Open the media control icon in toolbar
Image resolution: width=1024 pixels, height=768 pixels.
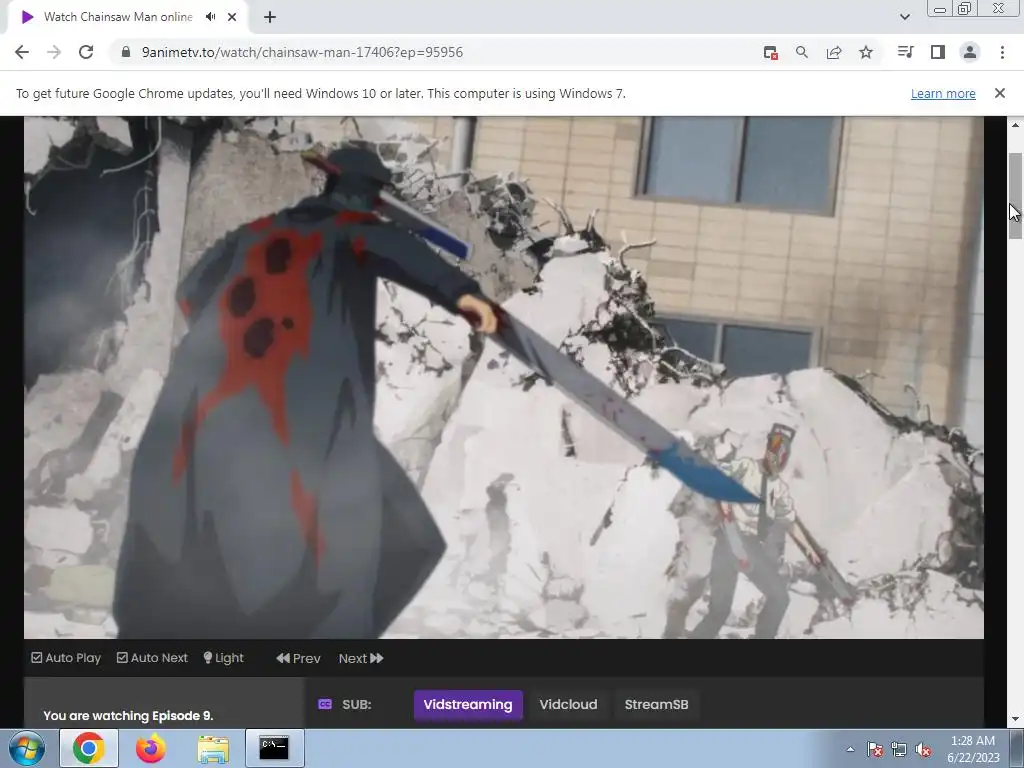(905, 52)
